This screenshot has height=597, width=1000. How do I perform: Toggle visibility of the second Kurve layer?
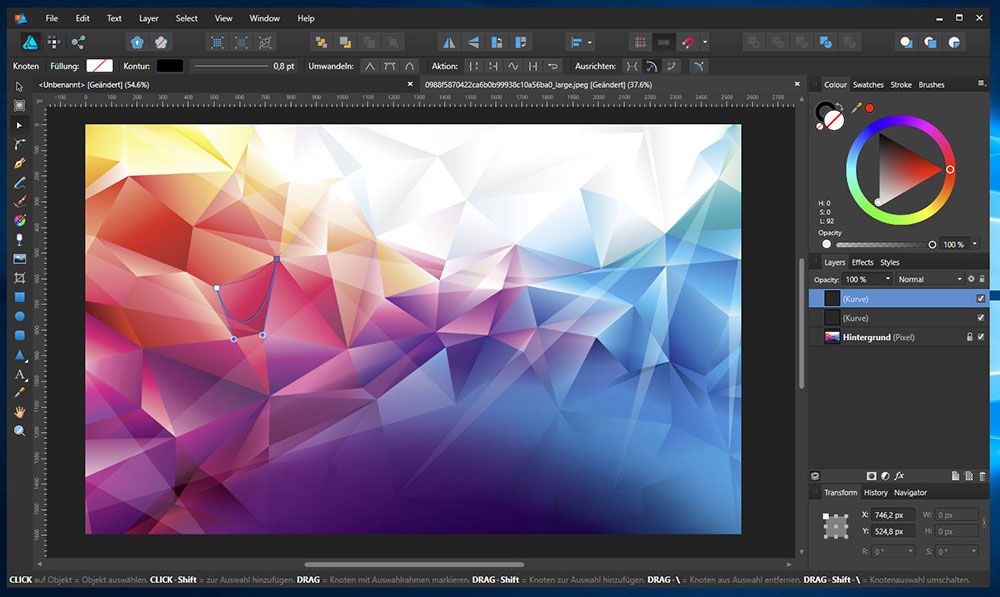coord(980,317)
